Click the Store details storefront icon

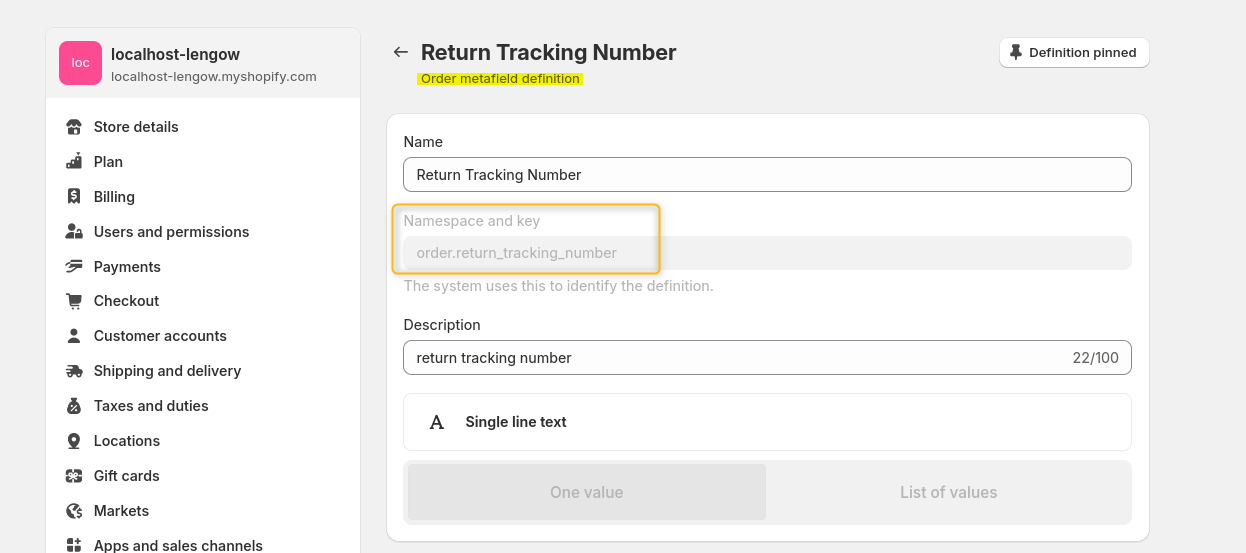coord(74,127)
